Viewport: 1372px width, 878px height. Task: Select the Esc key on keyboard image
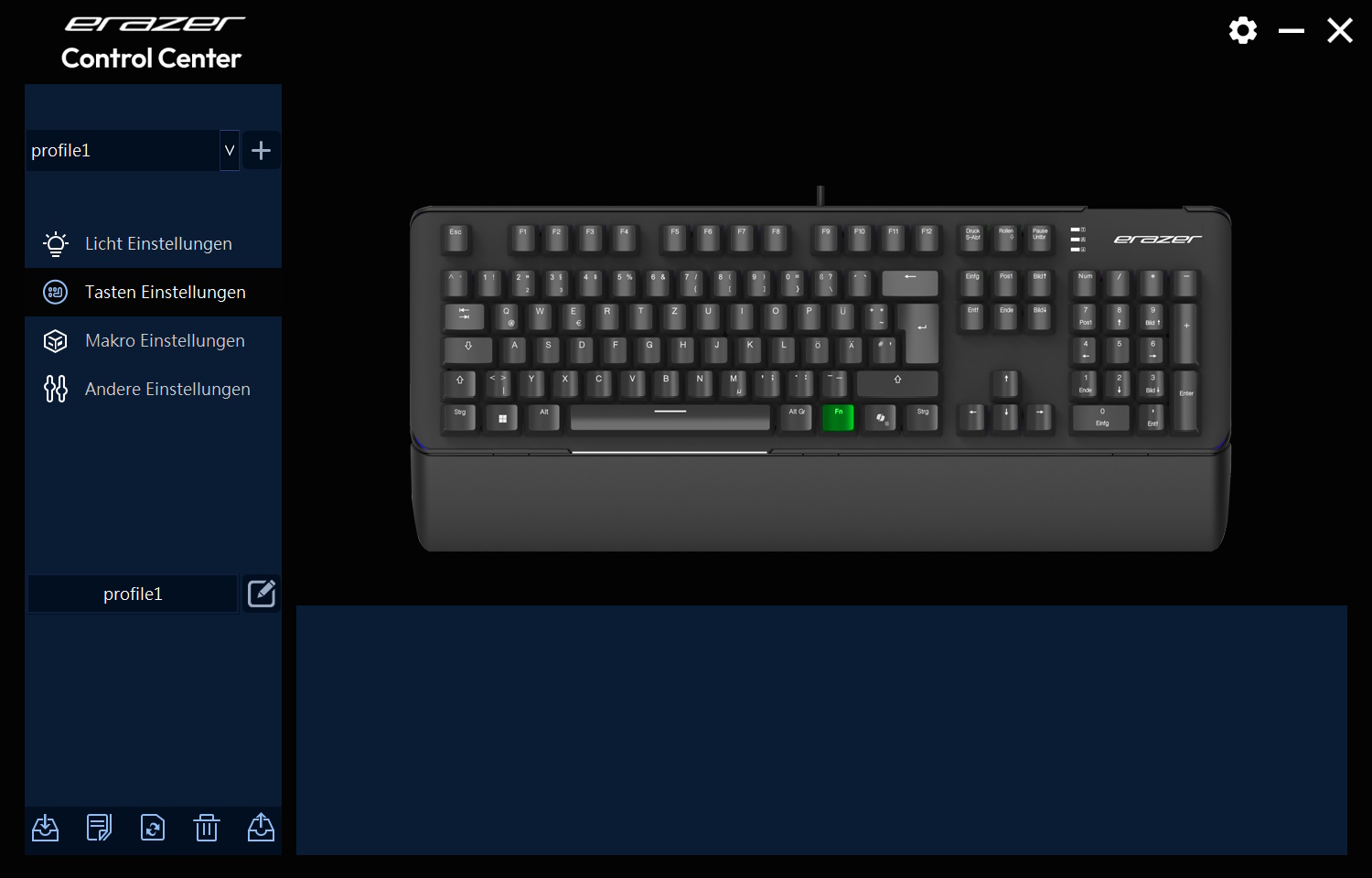click(x=456, y=238)
